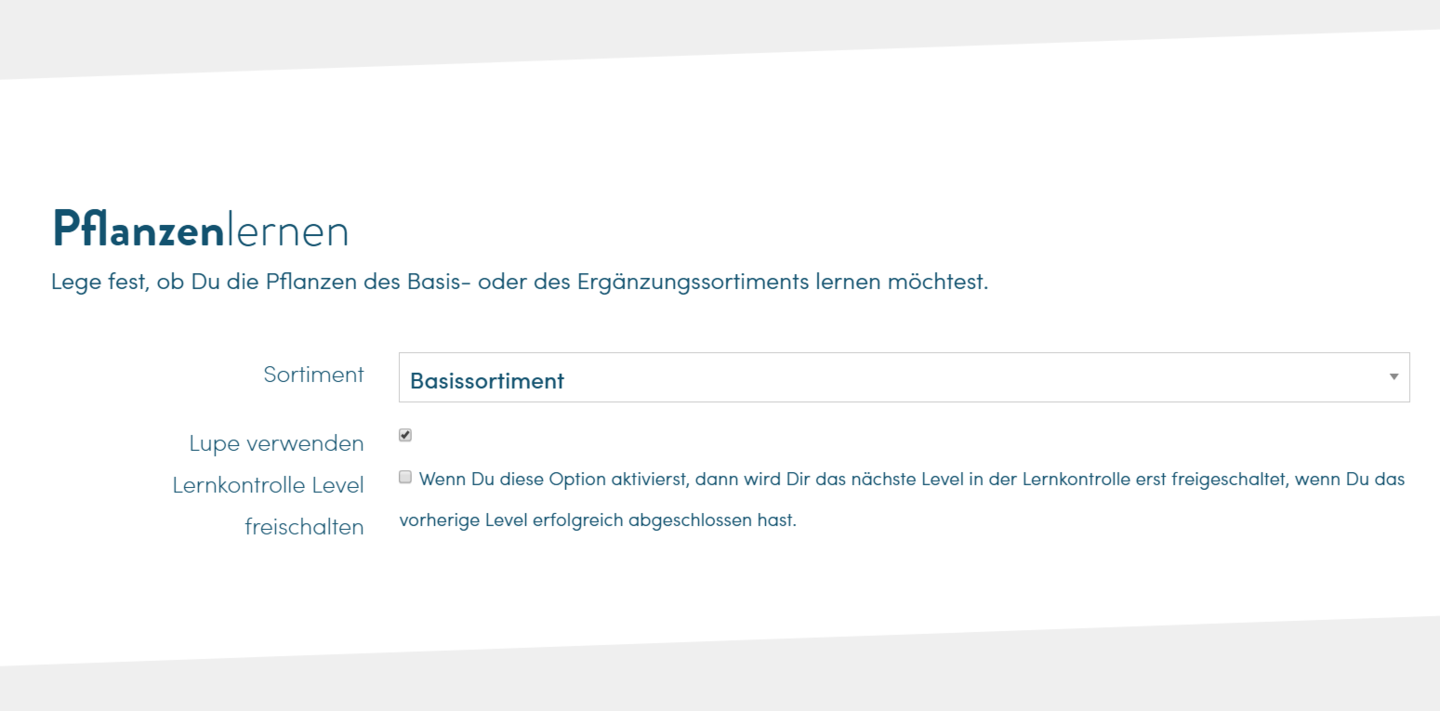Screen dimensions: 1440x711
Task: Click text vorherige Level erfolgreich abgeschlossen hast
Action: pos(597,521)
